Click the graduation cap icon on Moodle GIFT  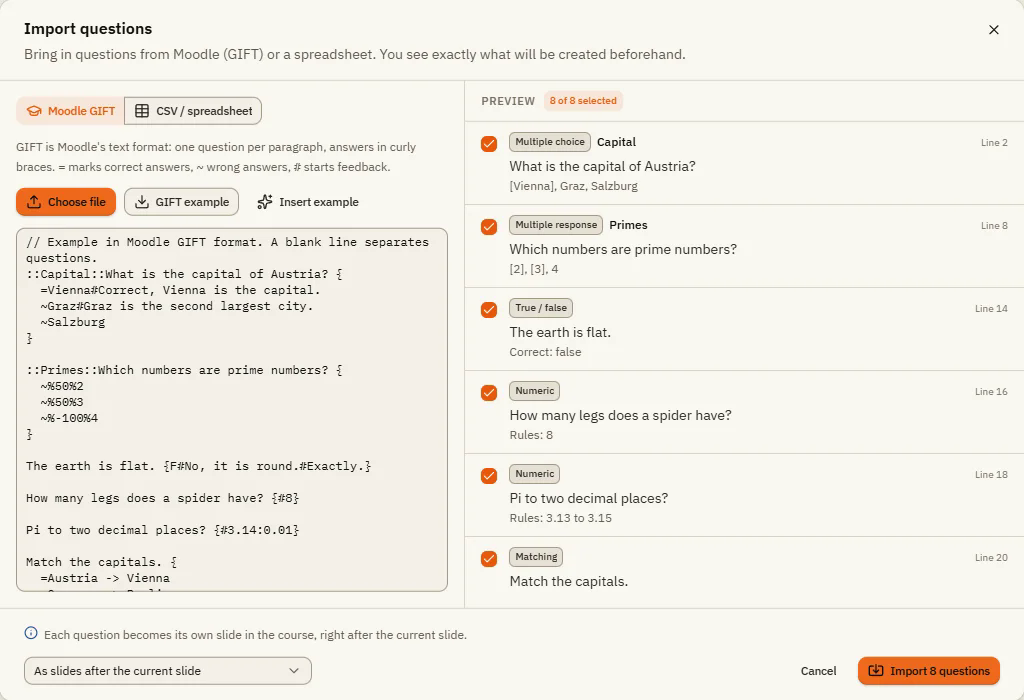[34, 111]
